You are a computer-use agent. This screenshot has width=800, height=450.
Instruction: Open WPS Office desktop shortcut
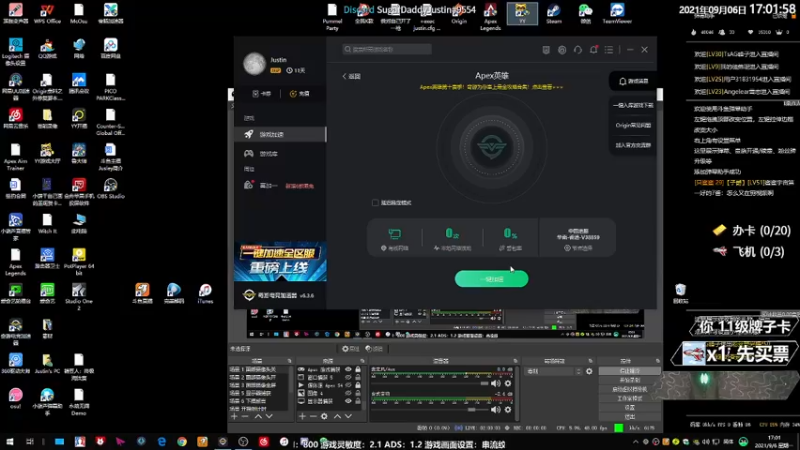pyautogui.click(x=47, y=14)
